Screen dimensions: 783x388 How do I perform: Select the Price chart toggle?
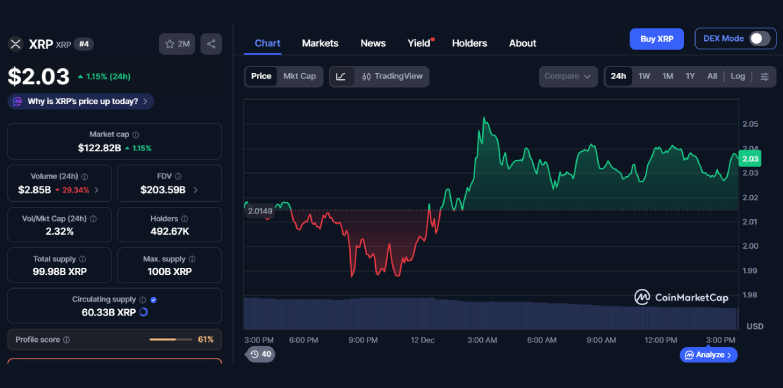pos(261,76)
